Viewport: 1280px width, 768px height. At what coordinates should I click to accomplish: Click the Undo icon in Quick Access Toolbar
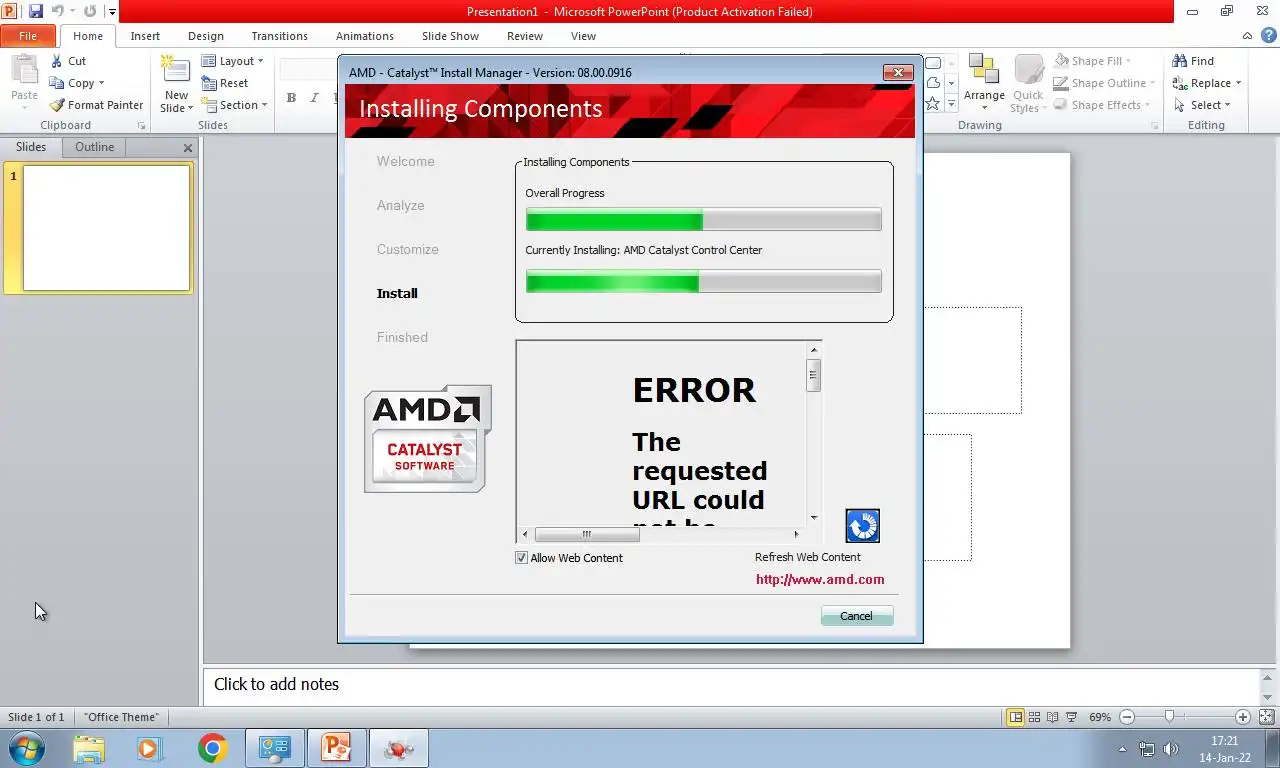click(57, 12)
